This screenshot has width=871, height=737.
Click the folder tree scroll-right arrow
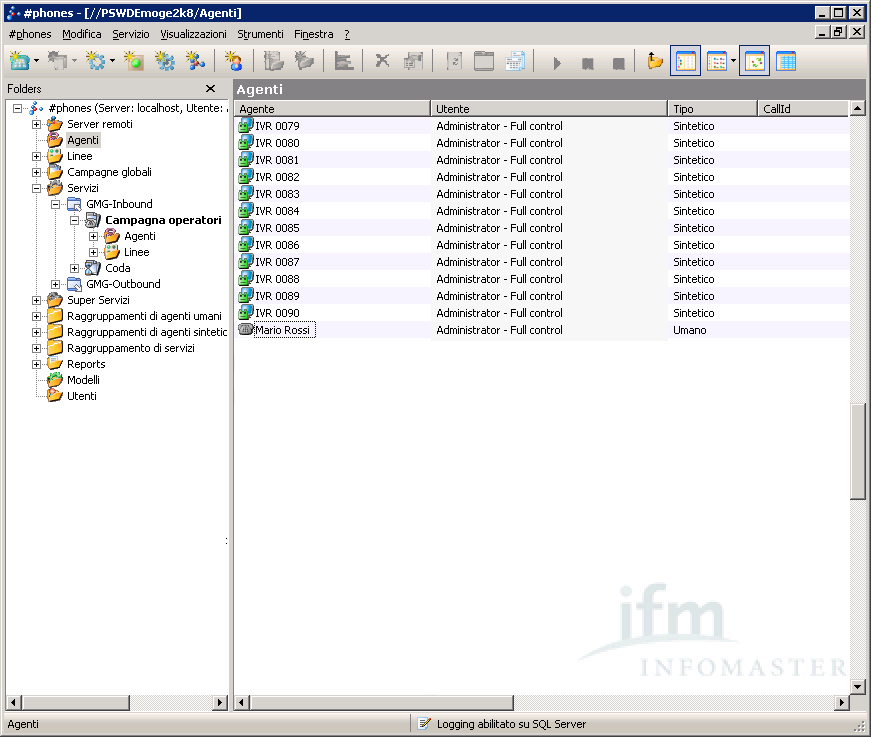click(221, 703)
